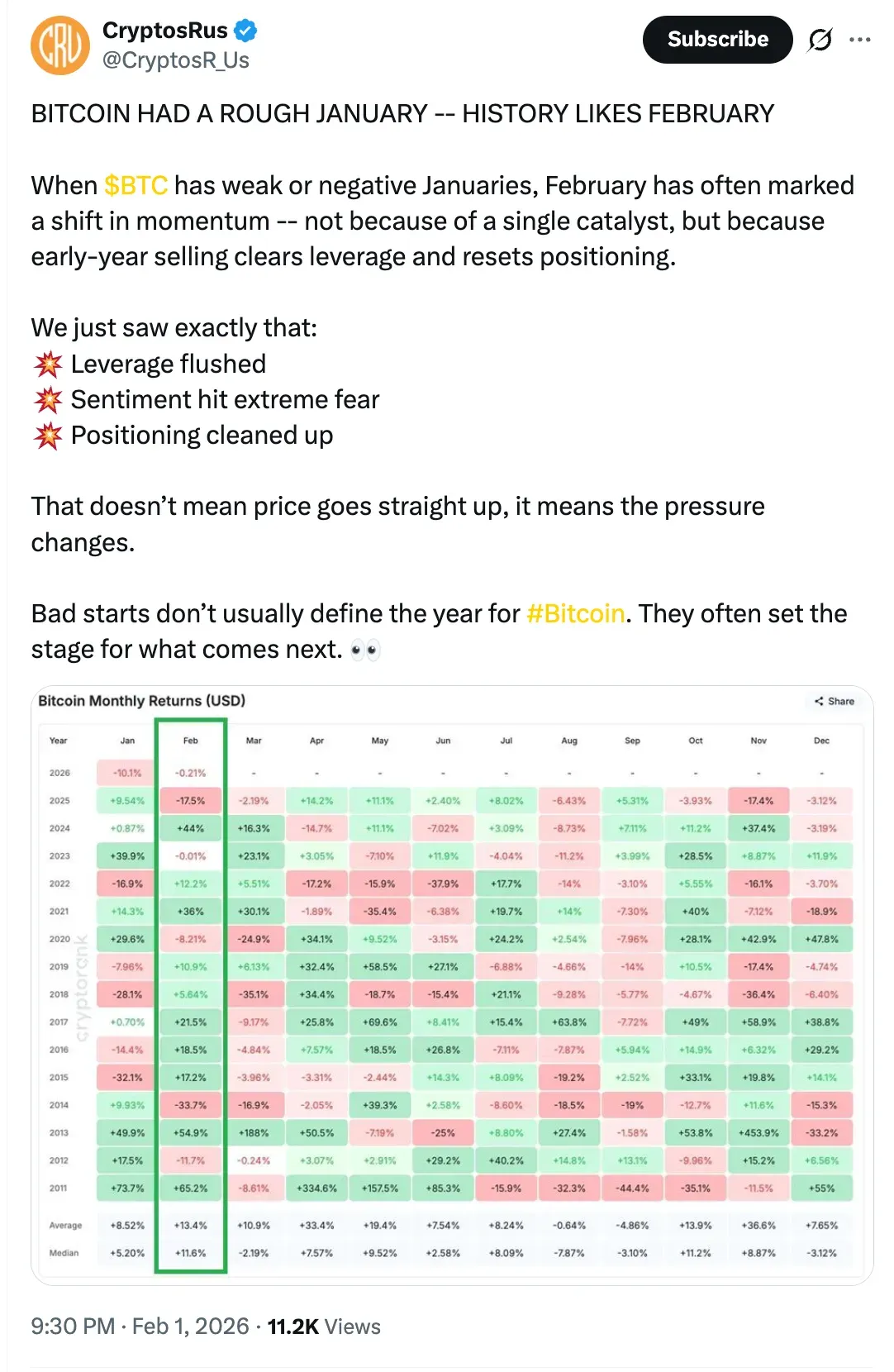Click the Jan column header in chart

pos(127,741)
